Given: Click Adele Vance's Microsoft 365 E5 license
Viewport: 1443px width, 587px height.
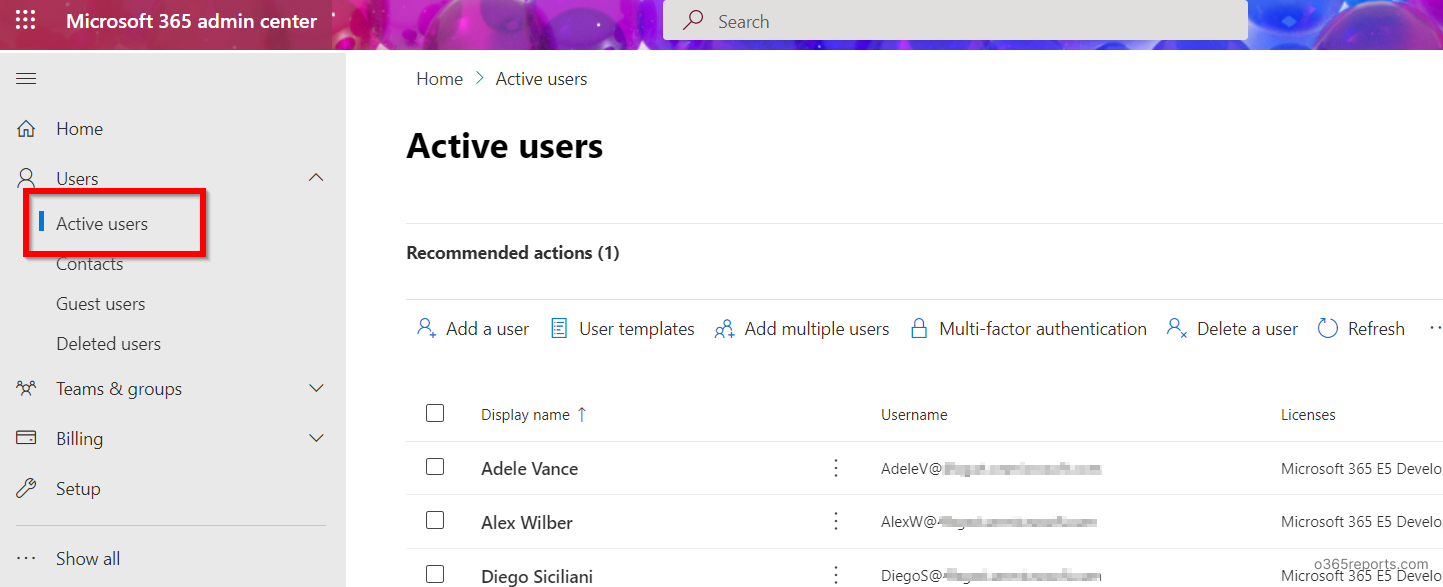Looking at the screenshot, I should click(x=1361, y=468).
